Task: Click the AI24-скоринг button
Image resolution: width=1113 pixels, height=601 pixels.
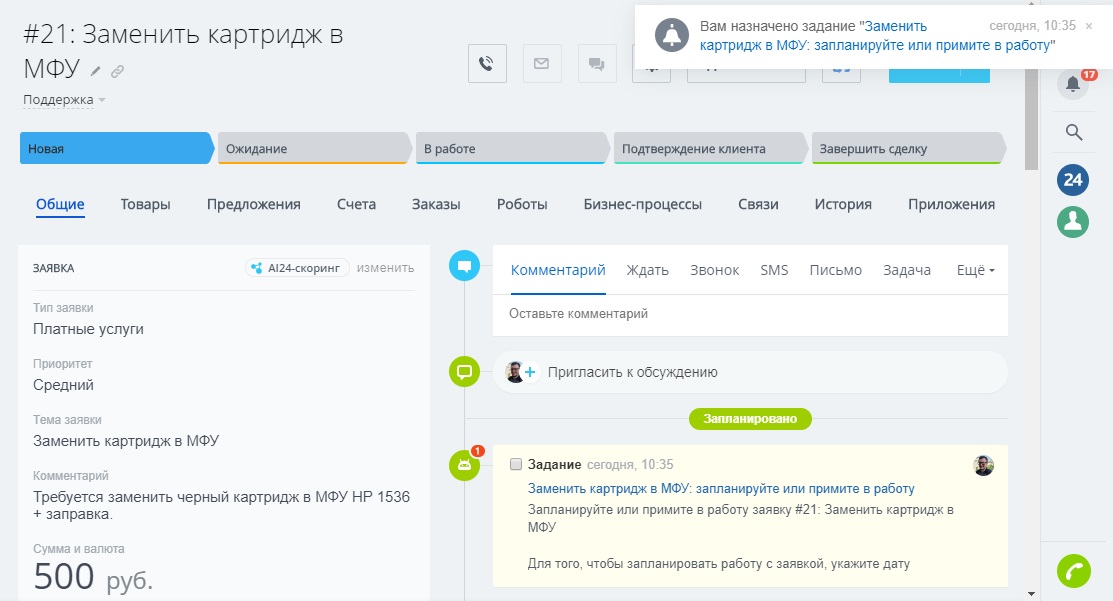Action: point(297,268)
